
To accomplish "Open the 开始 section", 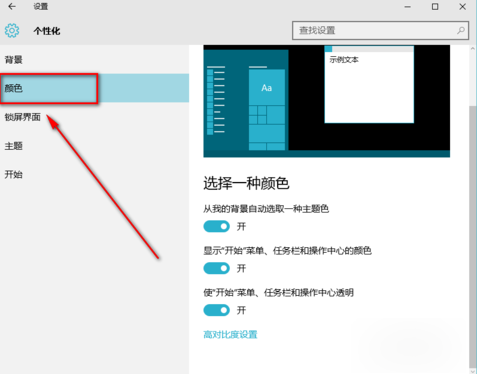I will pos(94,174).
